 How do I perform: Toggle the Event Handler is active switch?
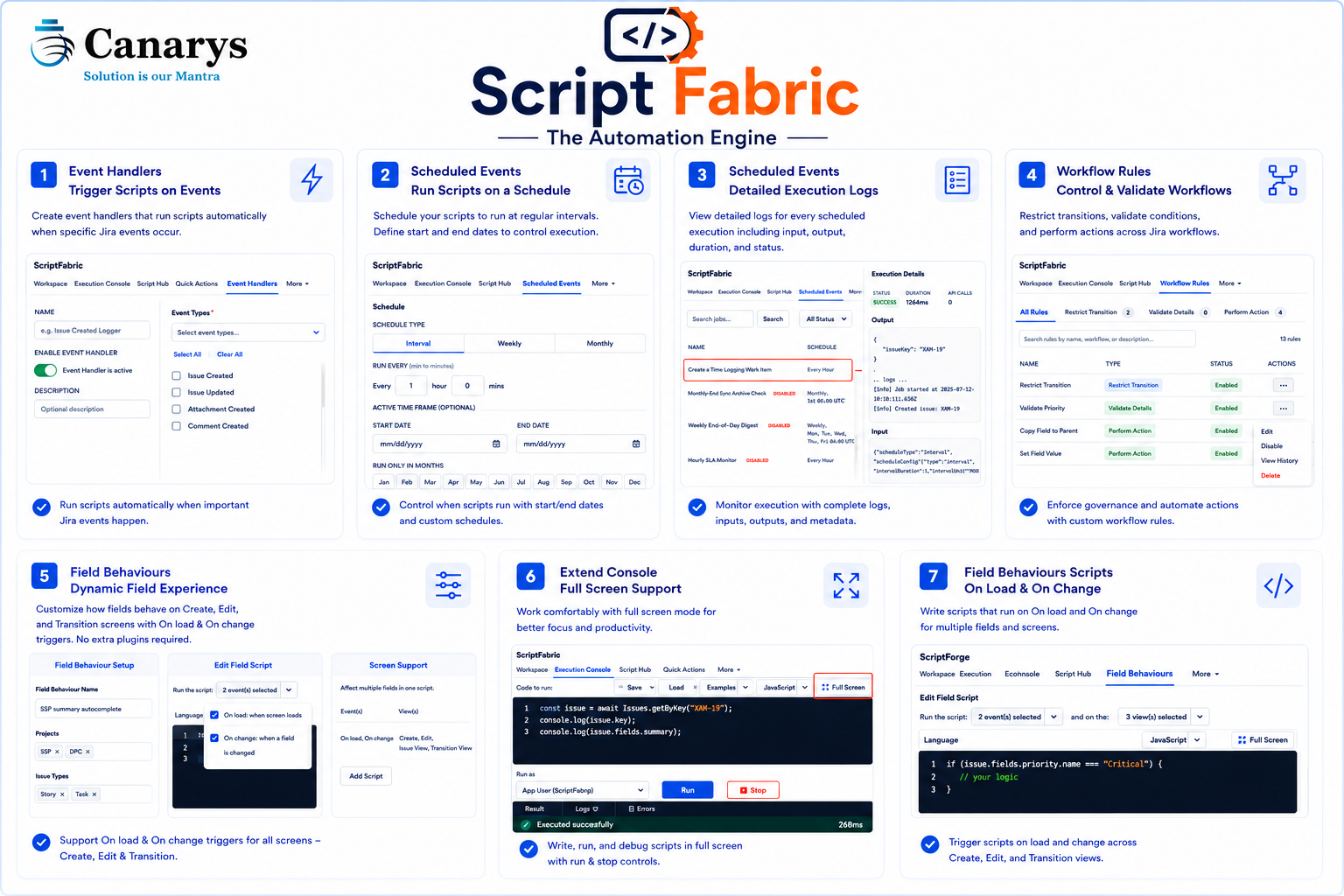[x=45, y=370]
